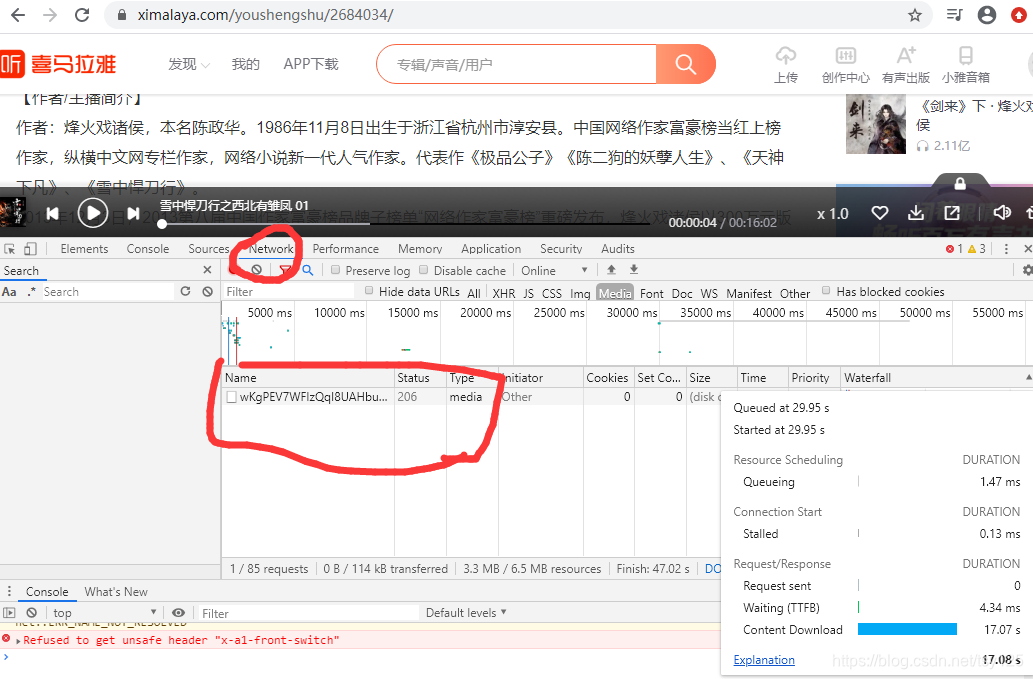
Task: Check Hide data URLs
Action: (369, 291)
